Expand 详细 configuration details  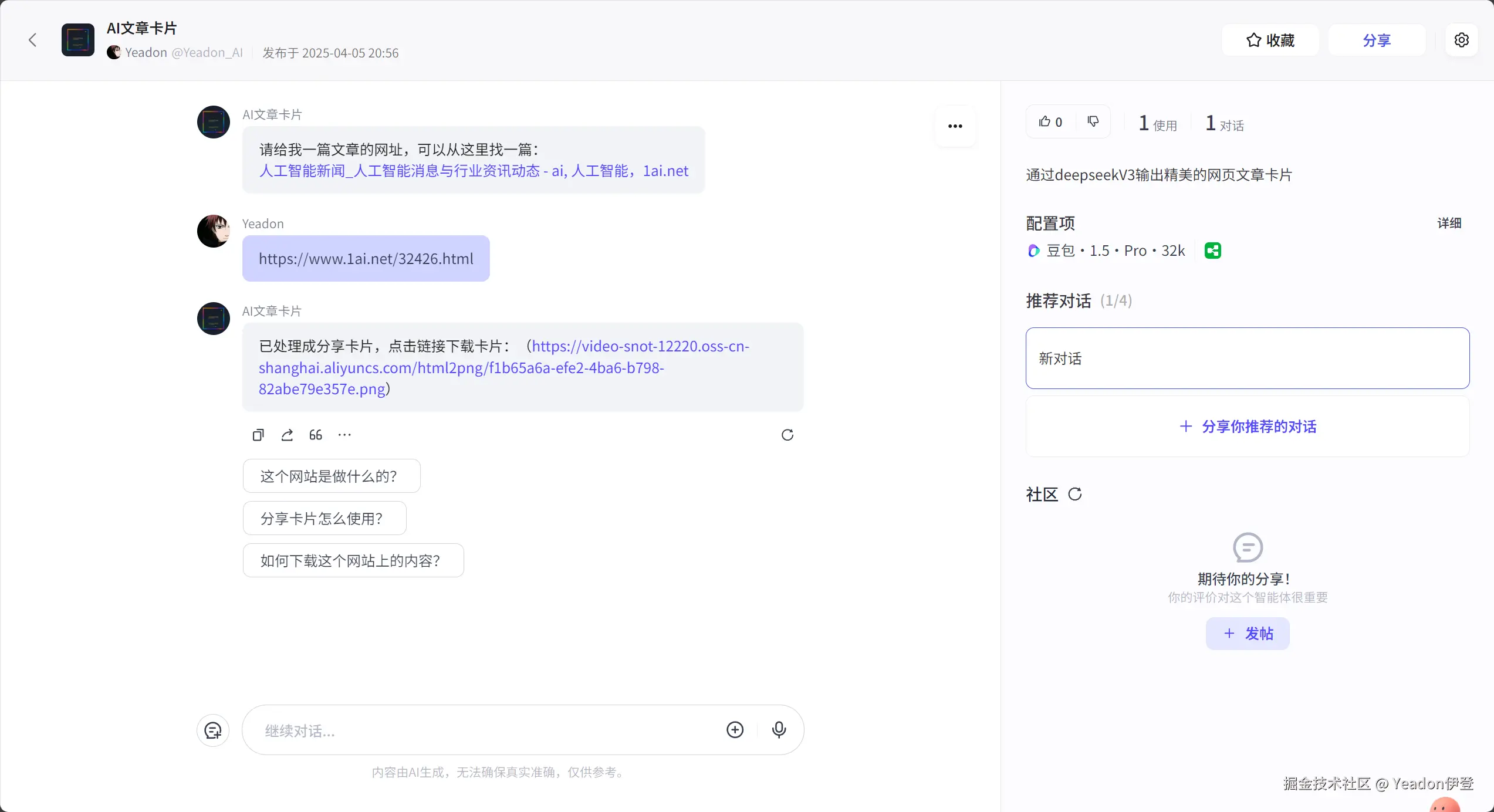click(x=1449, y=223)
